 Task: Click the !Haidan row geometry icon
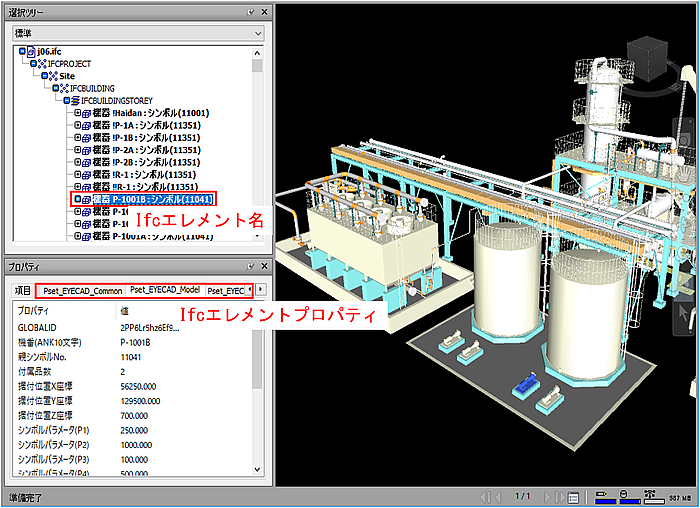[86, 113]
